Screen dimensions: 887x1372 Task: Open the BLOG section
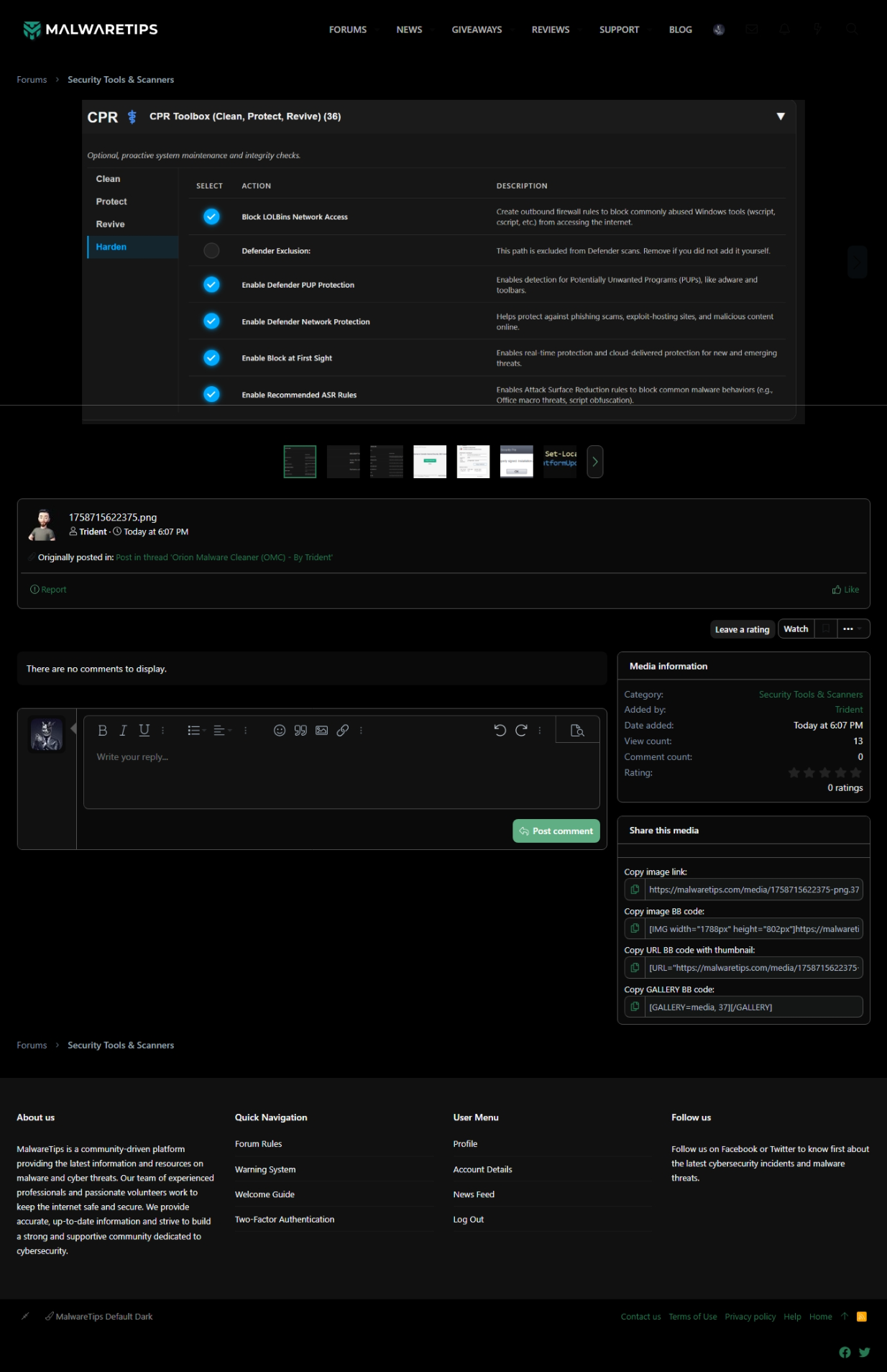tap(681, 29)
